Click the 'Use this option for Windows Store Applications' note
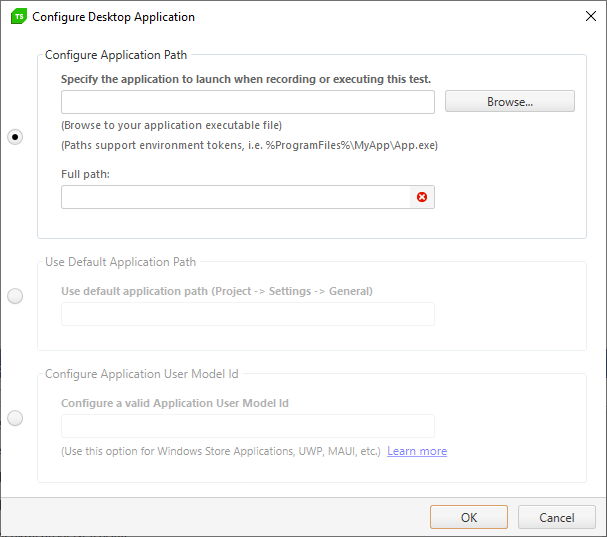 (x=221, y=451)
